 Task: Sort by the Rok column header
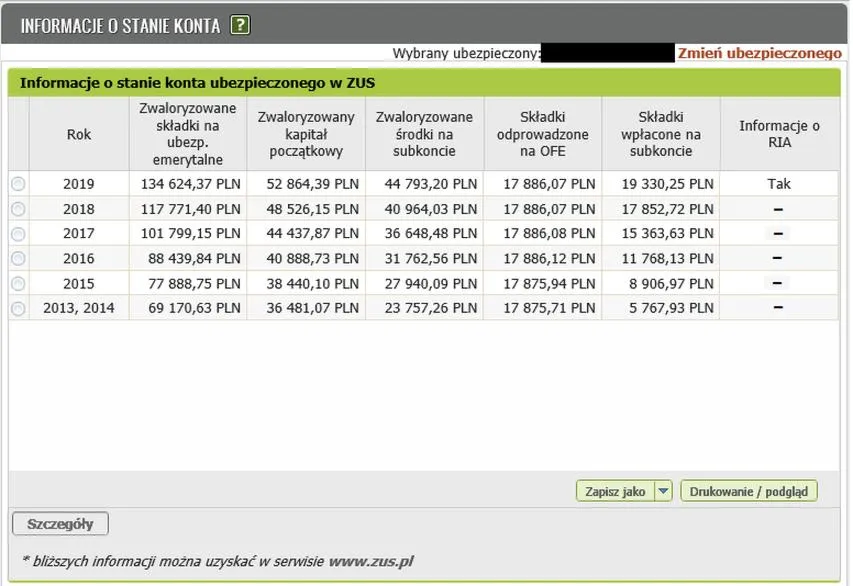tap(79, 134)
